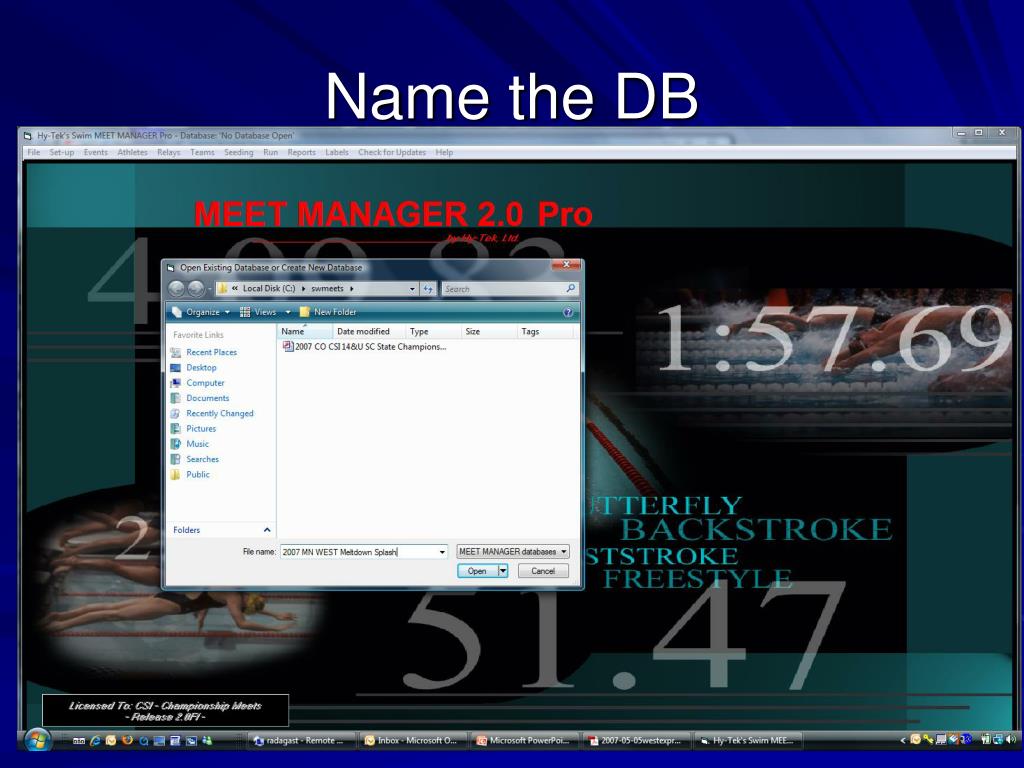Click the Forward navigation arrow in the dialog
Screen dimensions: 1024x768
196,289
